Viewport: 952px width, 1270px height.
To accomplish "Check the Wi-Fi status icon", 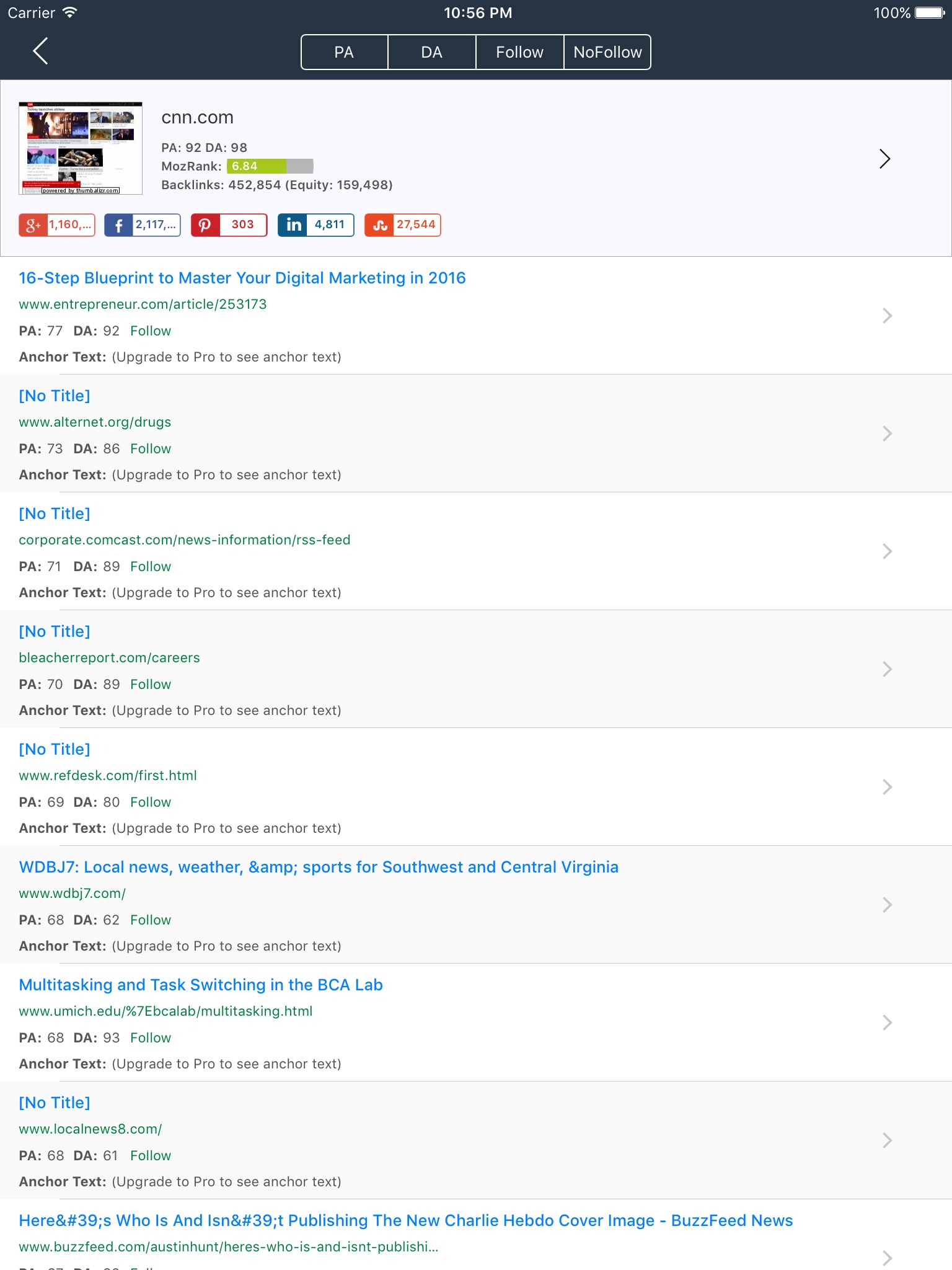I will 70,12.
